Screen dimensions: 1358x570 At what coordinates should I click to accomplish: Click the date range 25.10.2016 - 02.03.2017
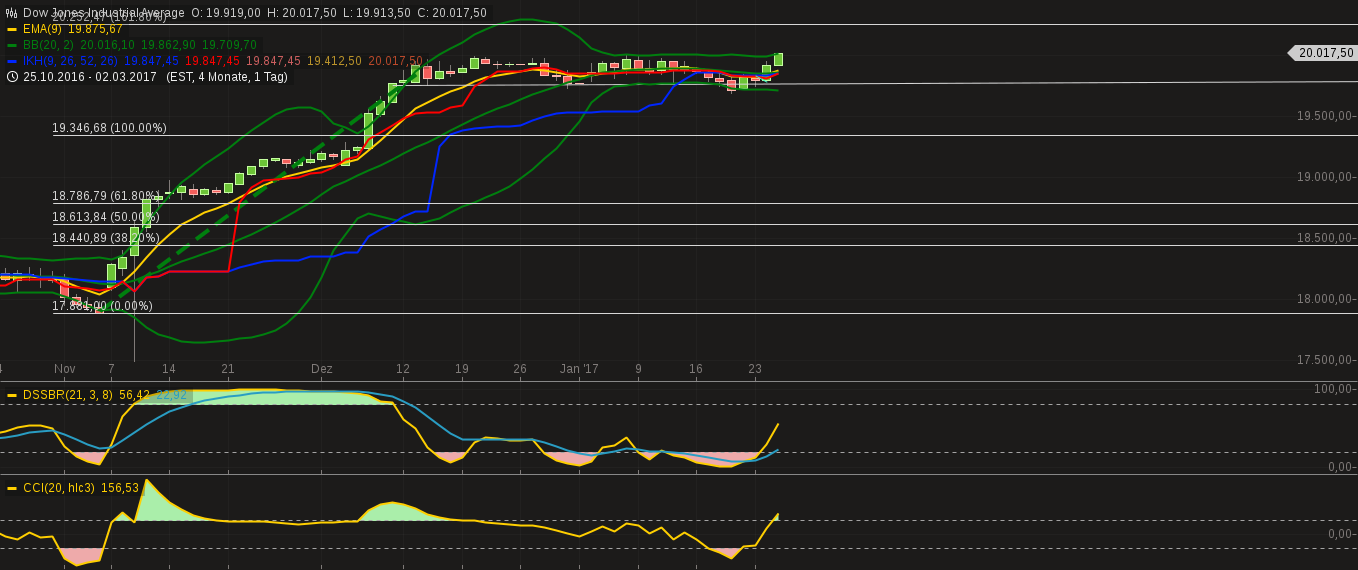click(x=90, y=77)
